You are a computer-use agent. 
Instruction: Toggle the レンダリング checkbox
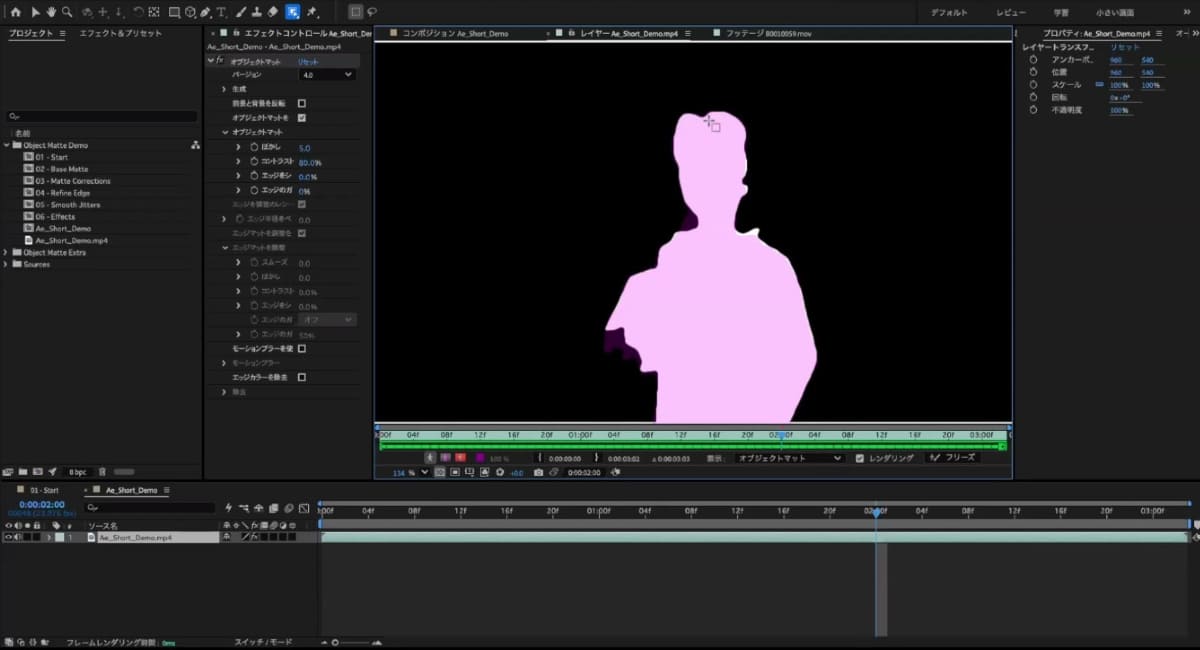click(x=860, y=457)
